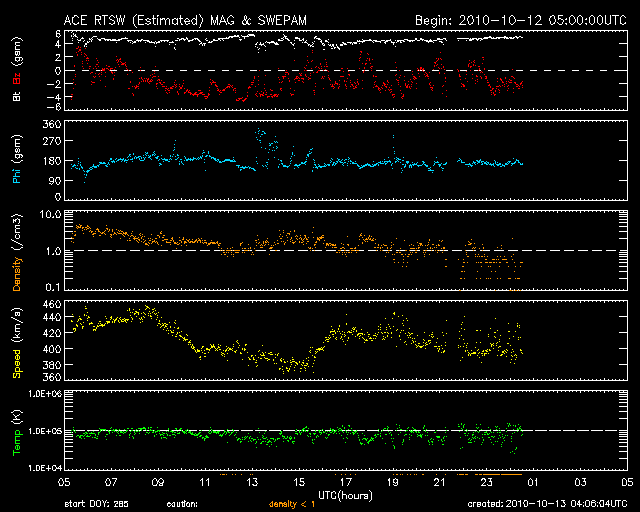640x512 pixels.
Task: Click the "460" tick on the Speed axis
Action: tap(52, 304)
